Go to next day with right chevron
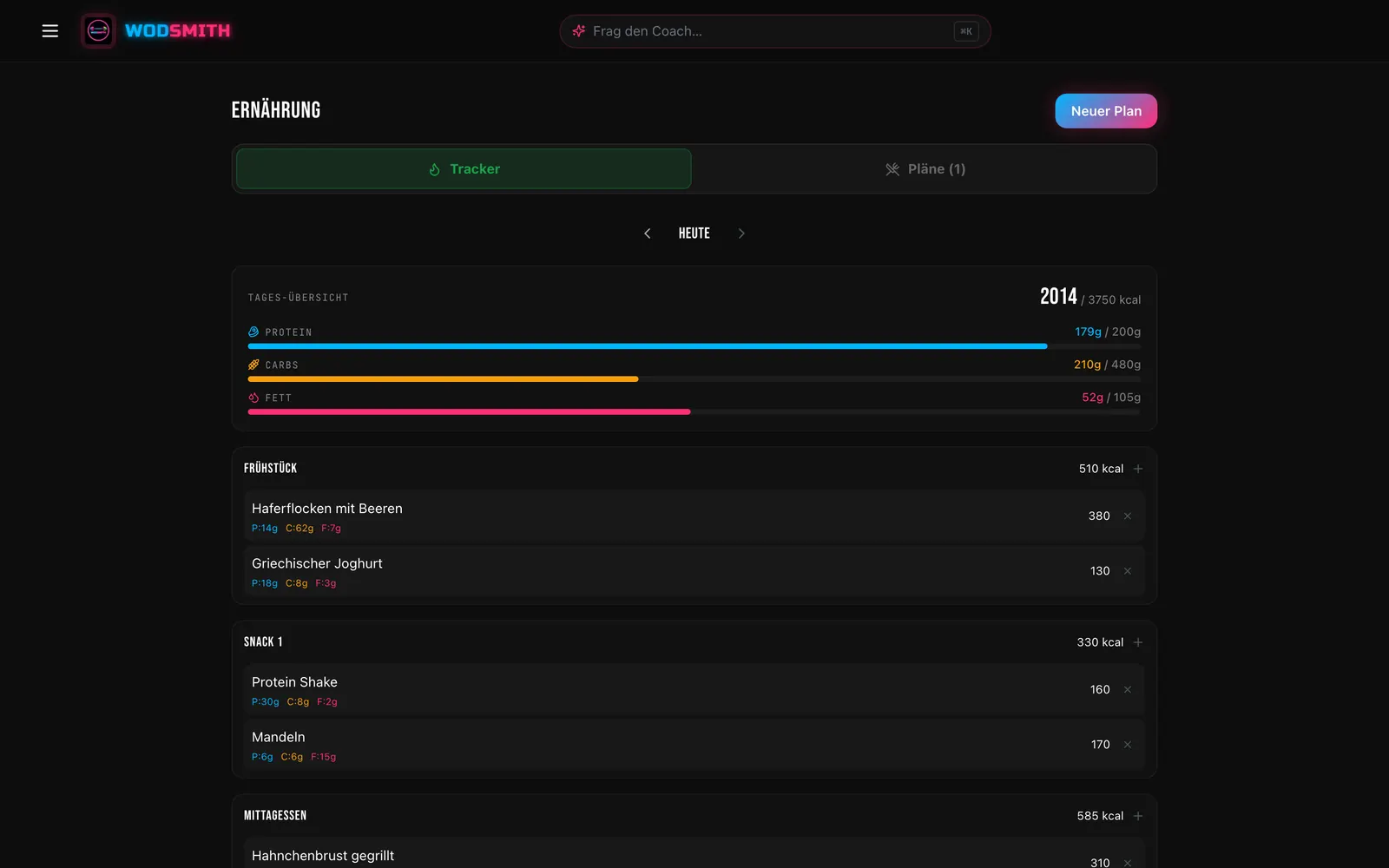The height and width of the screenshot is (868, 1389). (741, 233)
